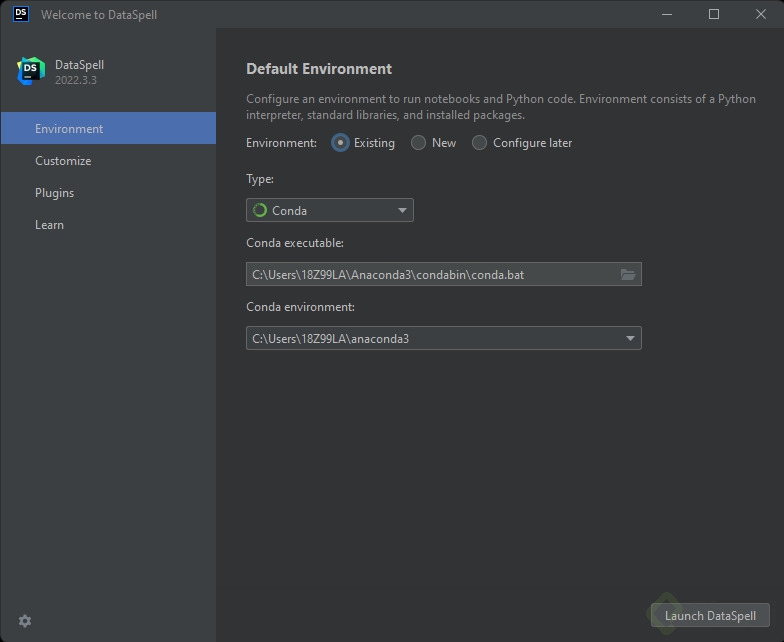Click the Default Environment heading

pos(319,69)
